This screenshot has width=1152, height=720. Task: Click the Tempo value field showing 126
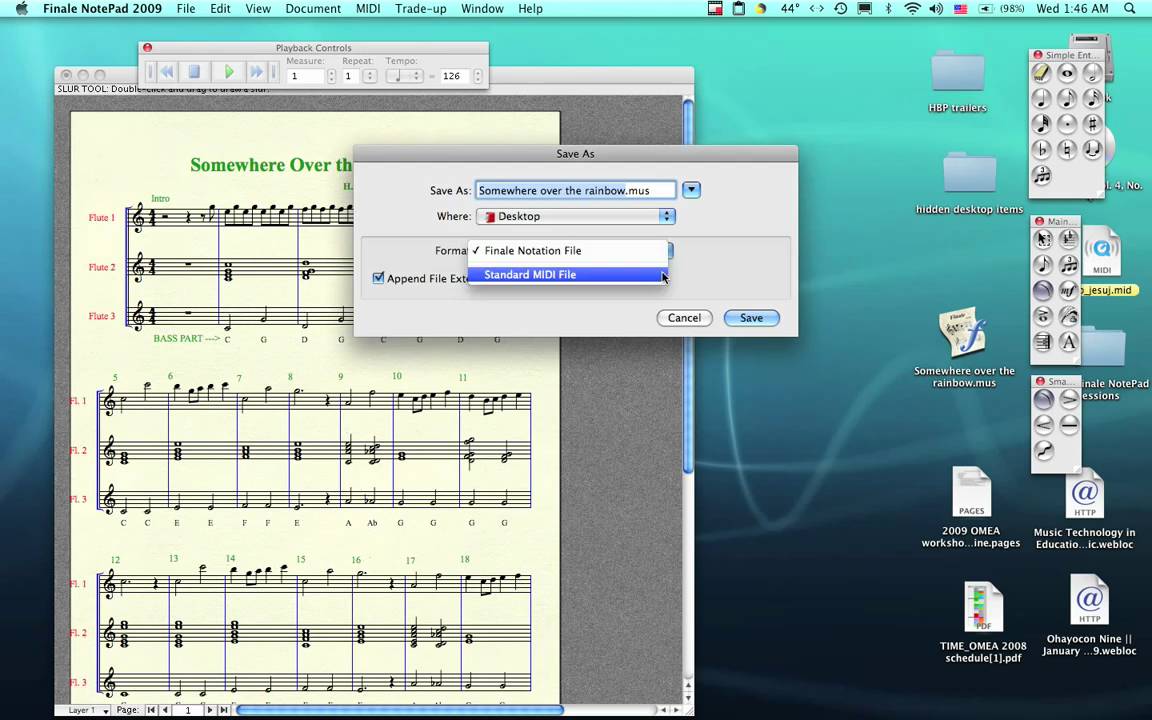tap(456, 76)
